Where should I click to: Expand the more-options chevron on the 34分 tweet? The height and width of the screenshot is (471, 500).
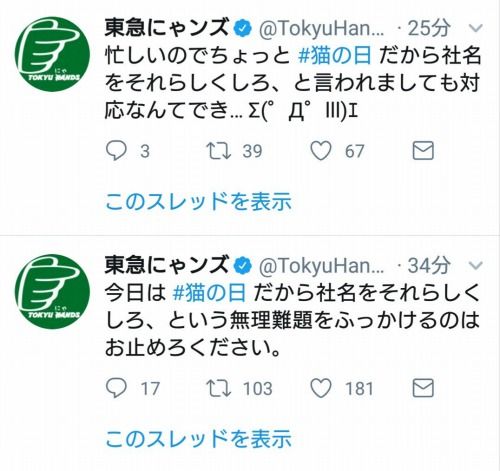pos(476,266)
